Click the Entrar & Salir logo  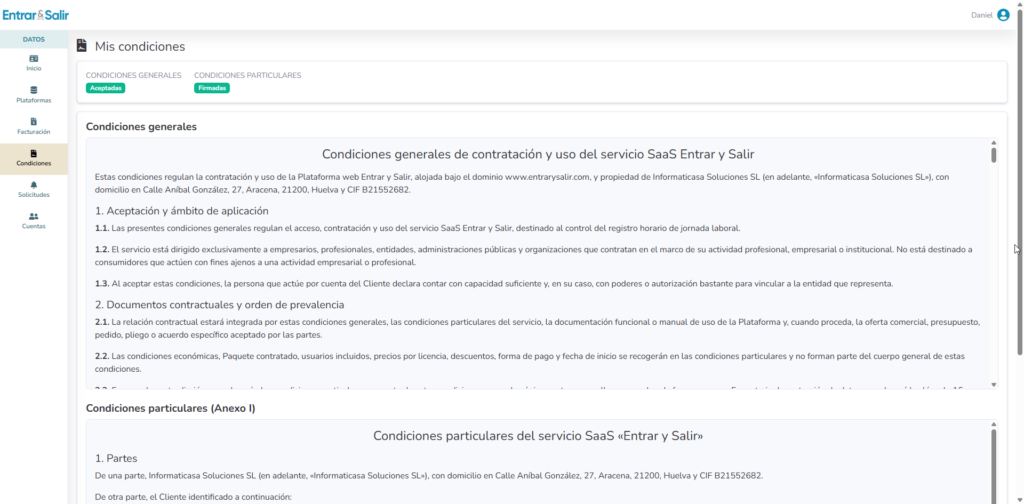pos(35,14)
